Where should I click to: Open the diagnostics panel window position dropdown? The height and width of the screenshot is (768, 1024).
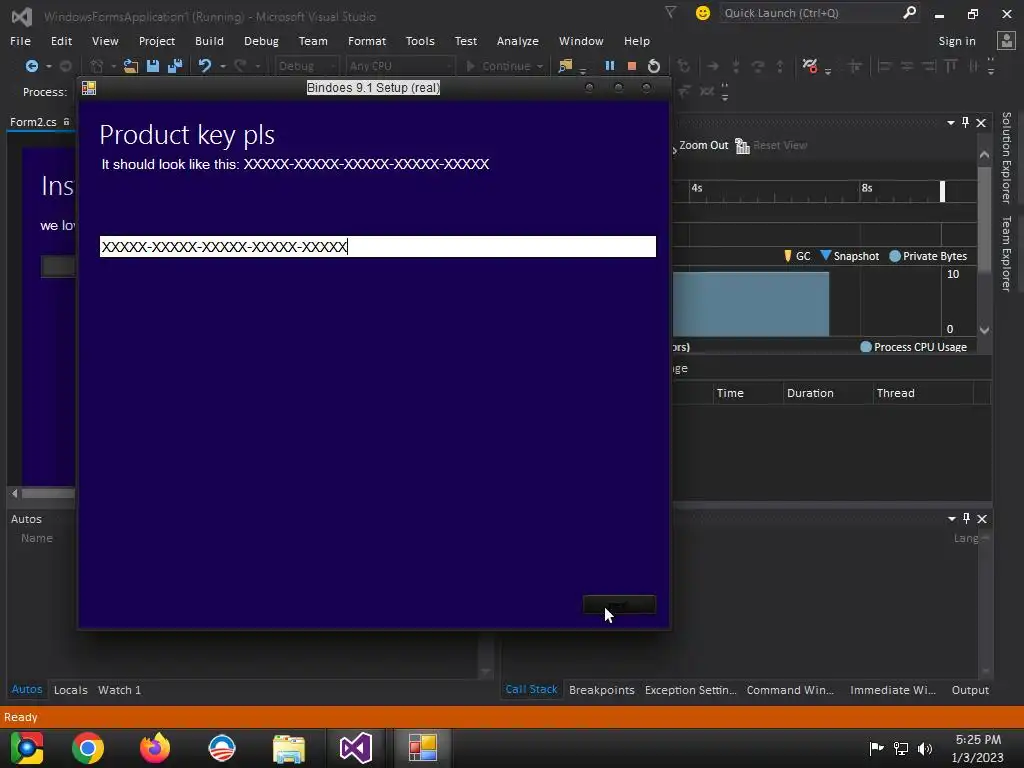[951, 123]
